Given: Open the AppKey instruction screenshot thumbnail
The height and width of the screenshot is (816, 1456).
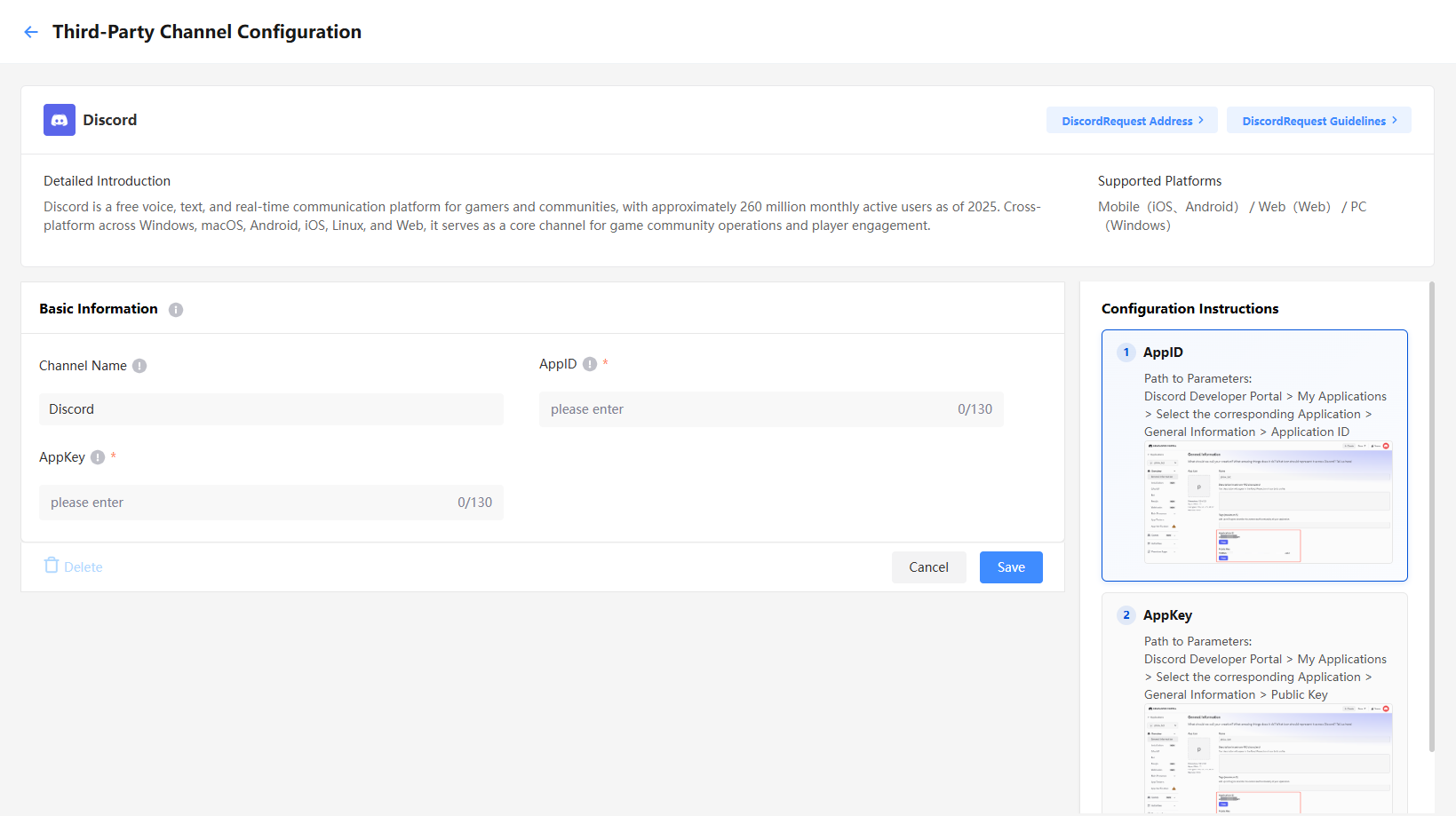Looking at the screenshot, I should click(1269, 759).
